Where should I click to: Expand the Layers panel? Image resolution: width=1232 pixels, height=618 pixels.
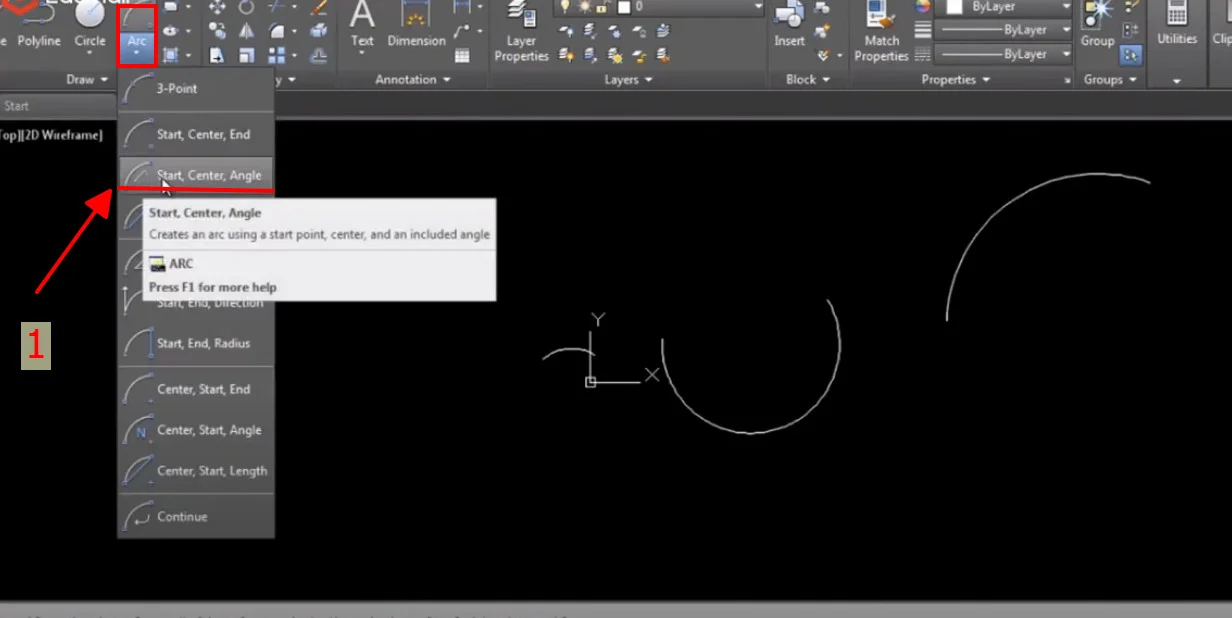point(628,79)
